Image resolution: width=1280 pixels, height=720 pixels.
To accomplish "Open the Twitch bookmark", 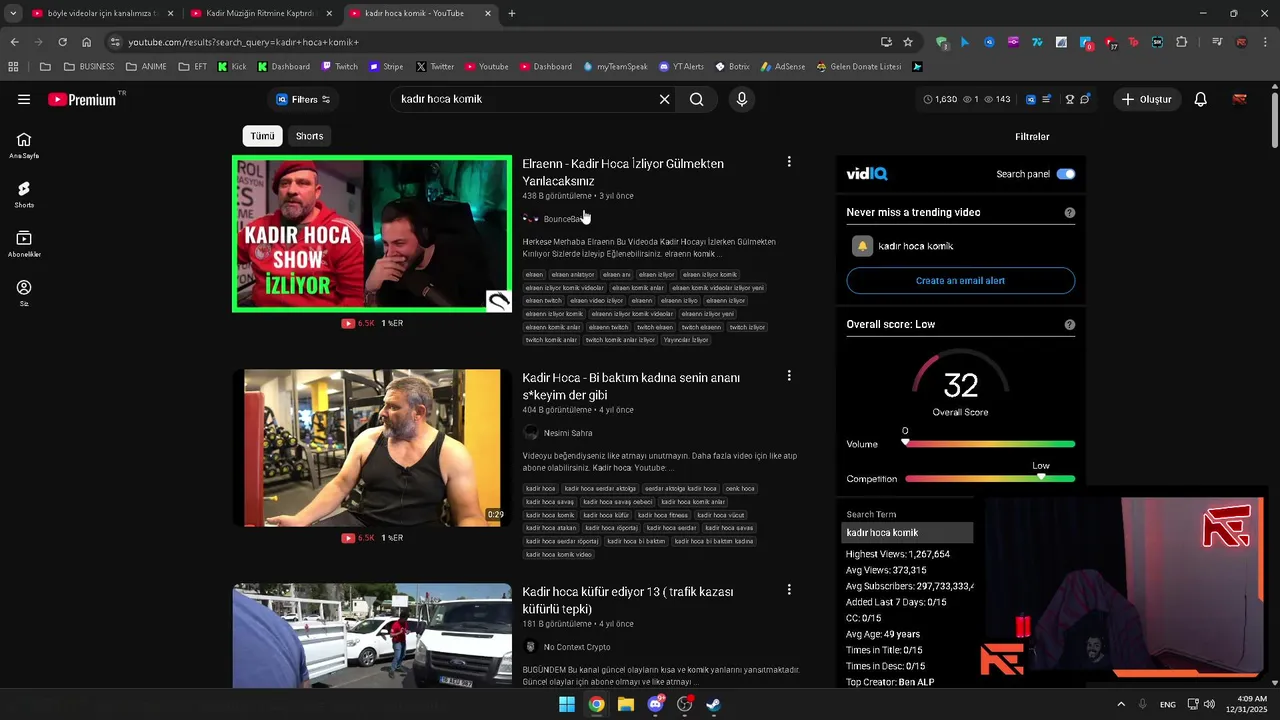I will click(x=340, y=67).
